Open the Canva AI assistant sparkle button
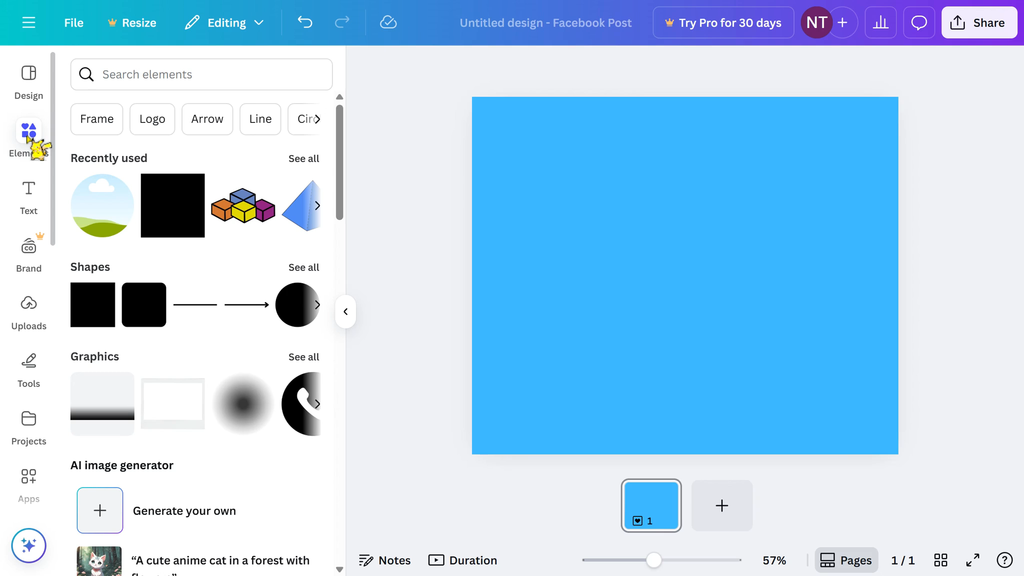Screen dimensions: 1024x576 (28, 545)
